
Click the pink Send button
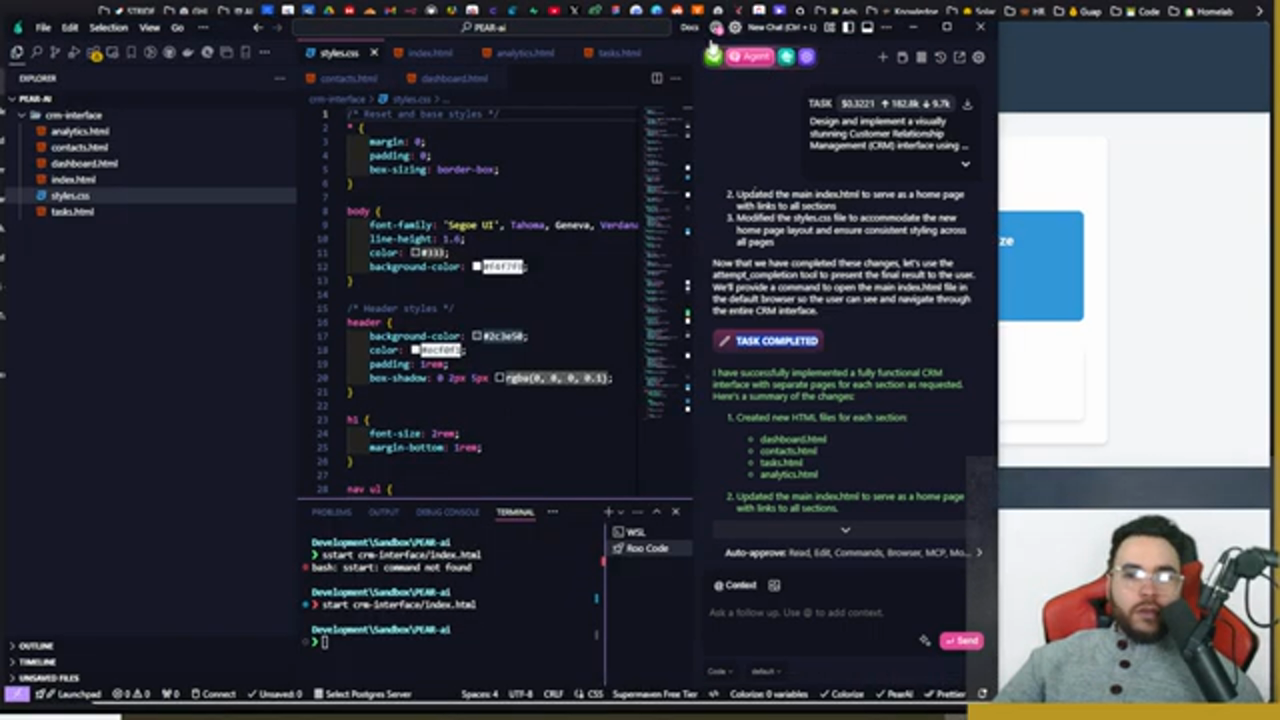coord(962,640)
